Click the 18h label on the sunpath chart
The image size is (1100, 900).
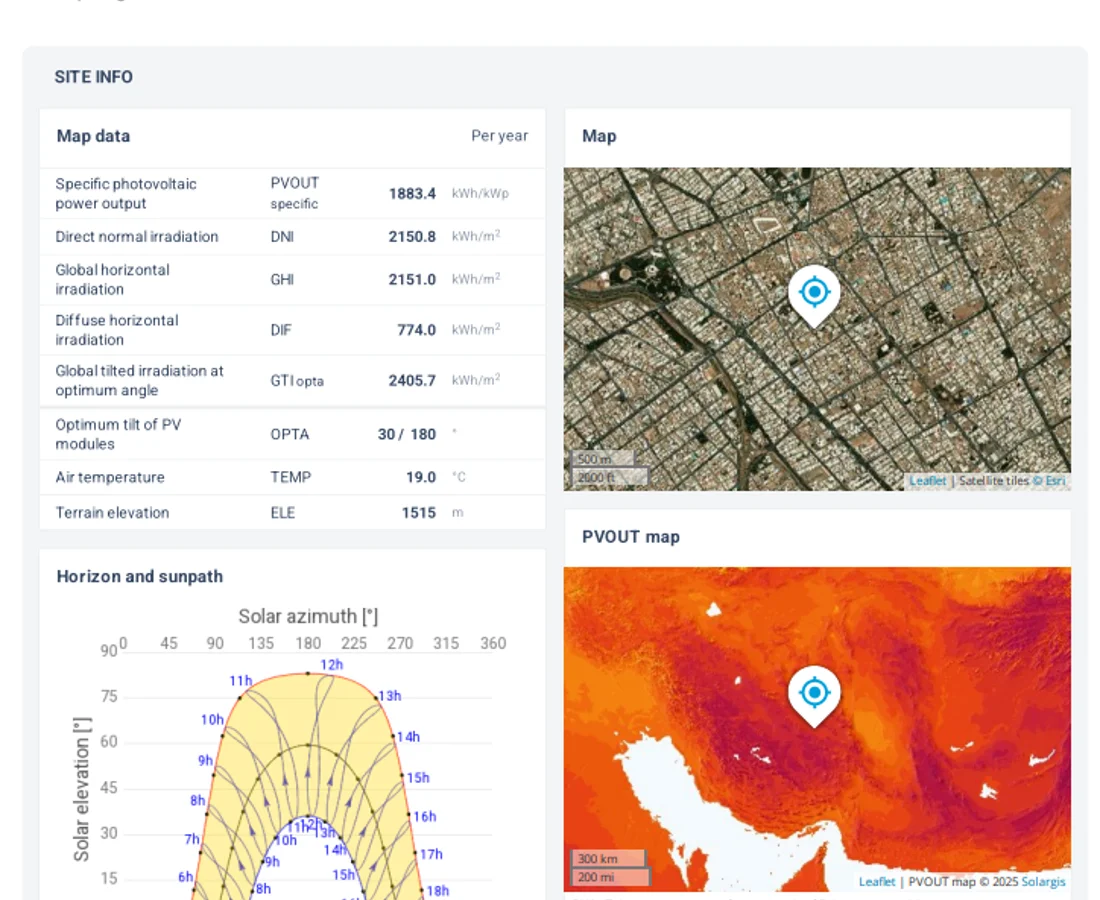[437, 890]
